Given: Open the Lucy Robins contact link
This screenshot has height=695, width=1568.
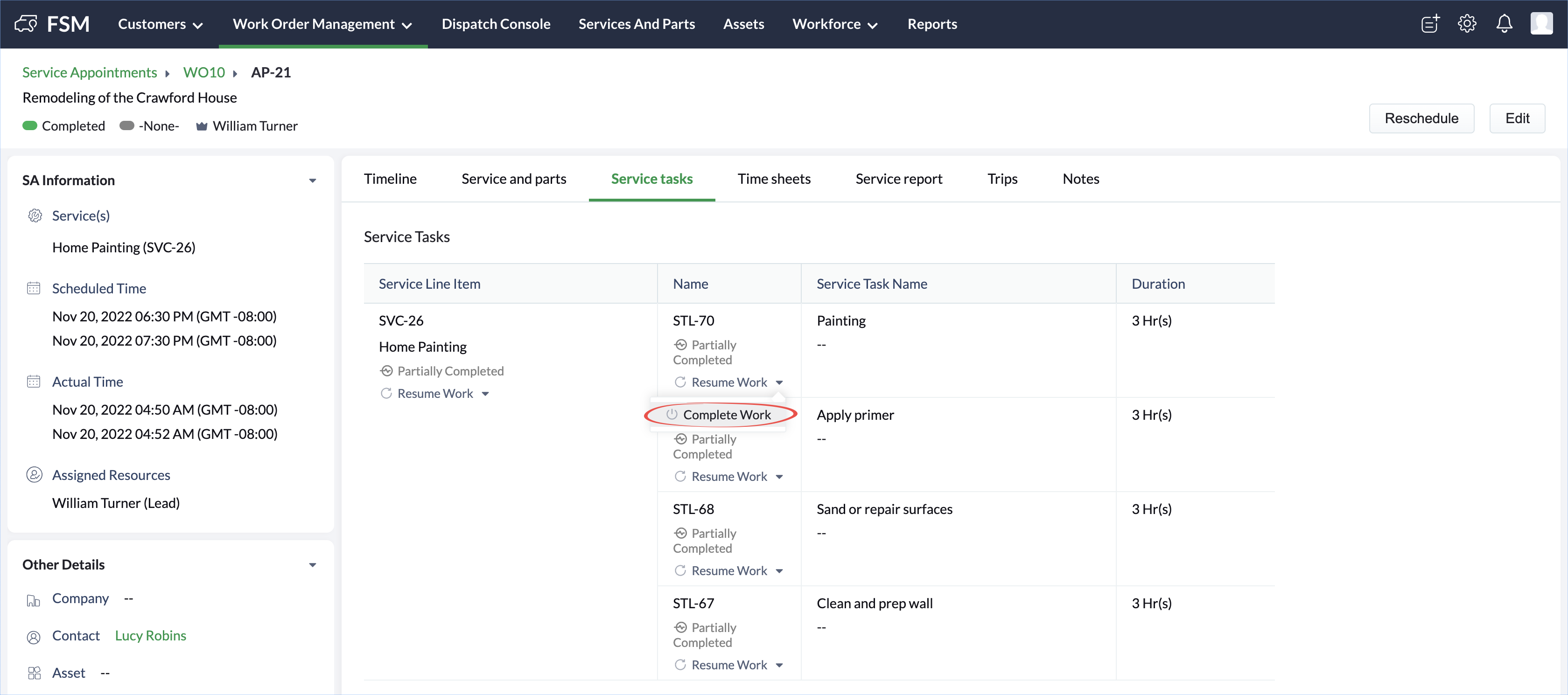Looking at the screenshot, I should pos(150,635).
